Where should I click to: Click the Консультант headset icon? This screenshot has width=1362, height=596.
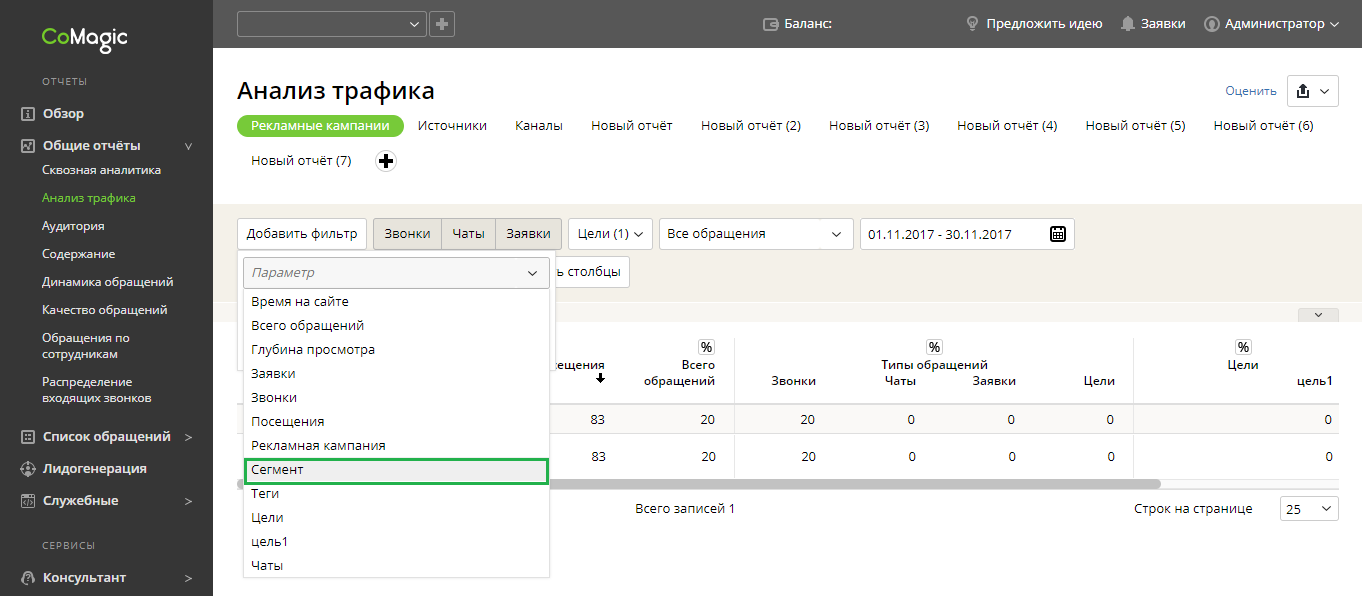click(28, 578)
